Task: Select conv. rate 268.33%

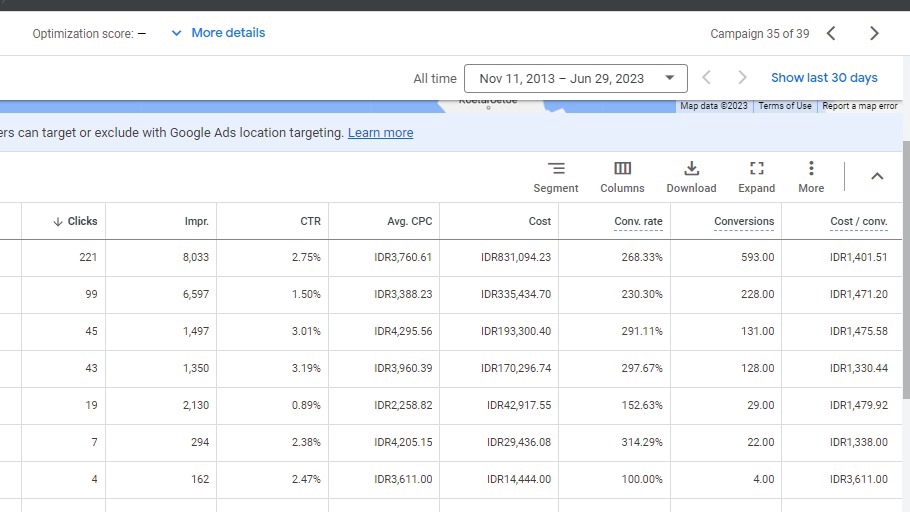Action: (641, 257)
